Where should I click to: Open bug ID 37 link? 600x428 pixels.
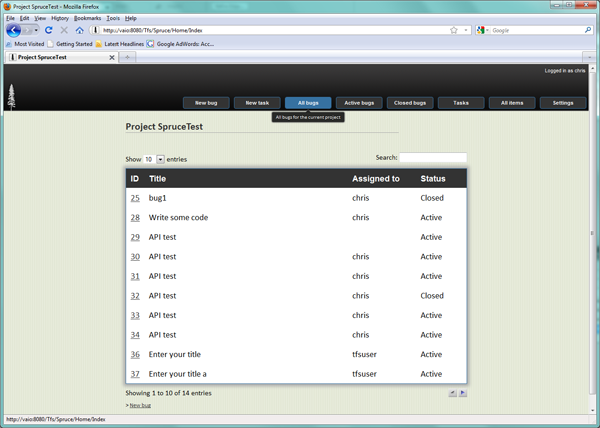135,374
